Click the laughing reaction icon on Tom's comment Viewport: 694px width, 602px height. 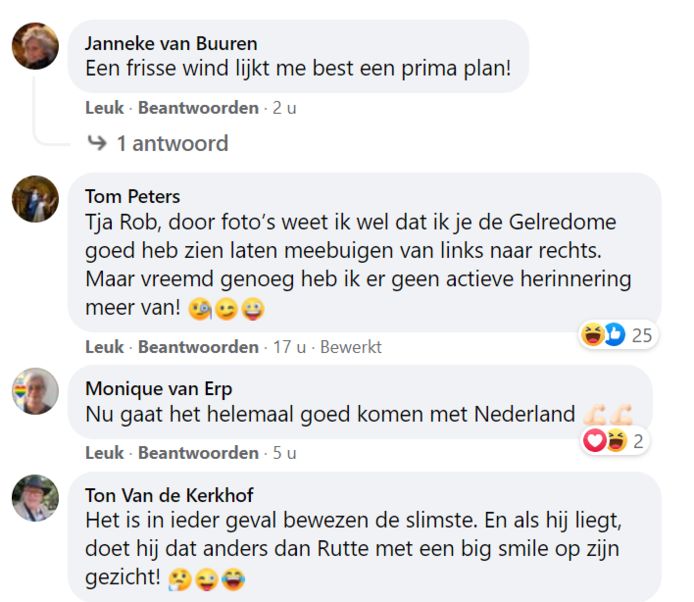point(593,335)
